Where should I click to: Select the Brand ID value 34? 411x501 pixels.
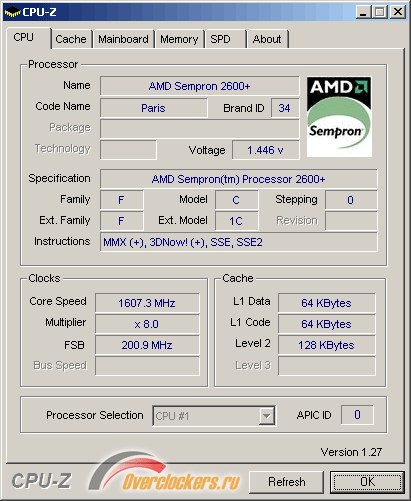[285, 108]
